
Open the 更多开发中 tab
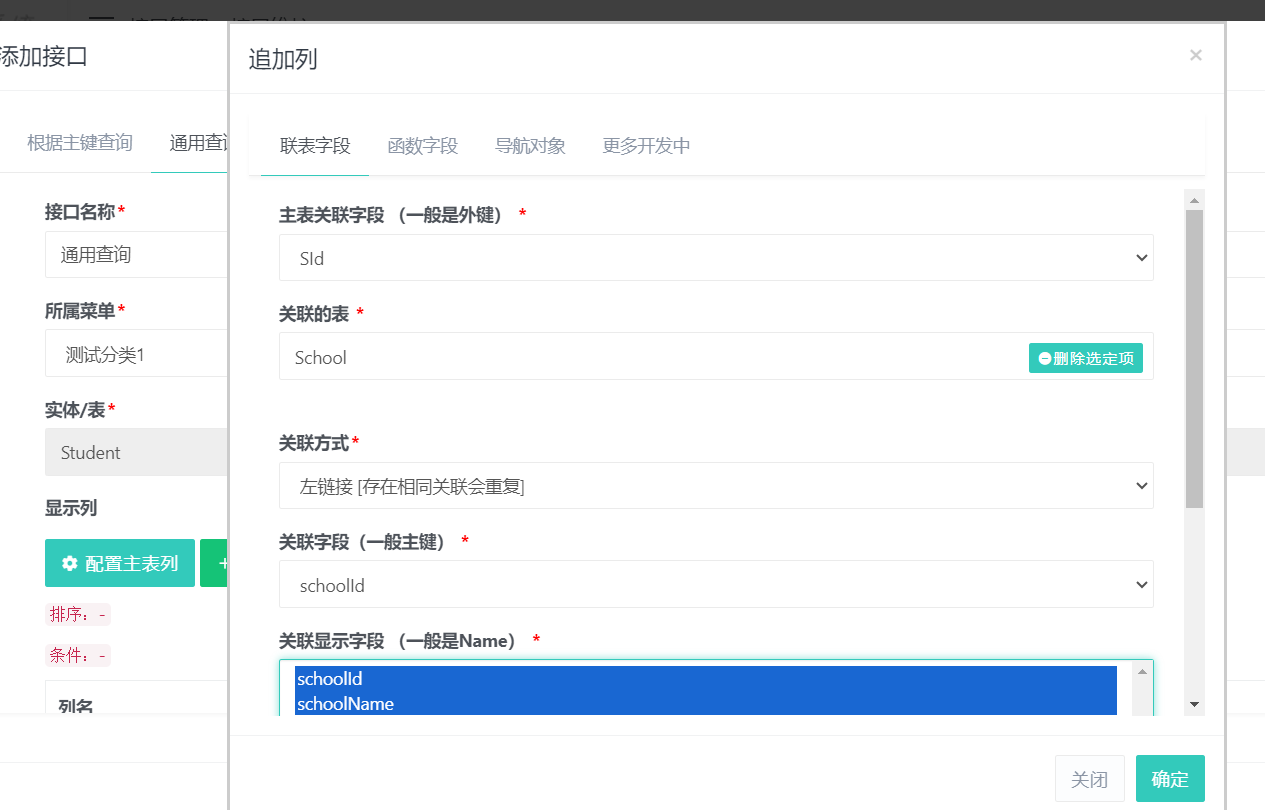(646, 145)
